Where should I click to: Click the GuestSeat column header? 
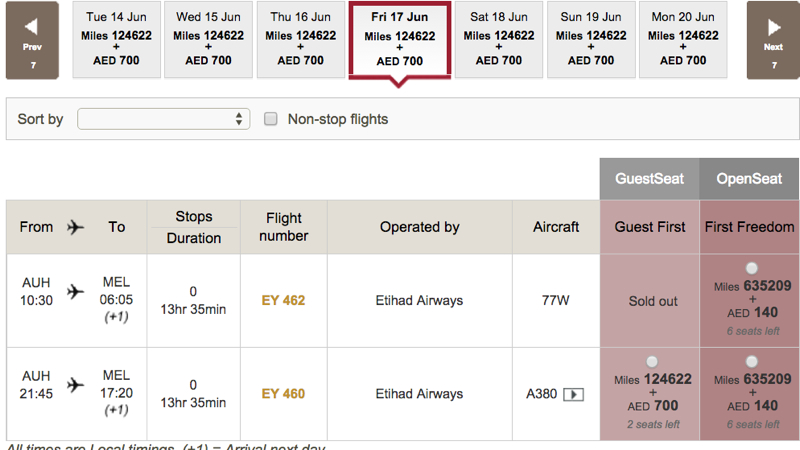coord(649,179)
